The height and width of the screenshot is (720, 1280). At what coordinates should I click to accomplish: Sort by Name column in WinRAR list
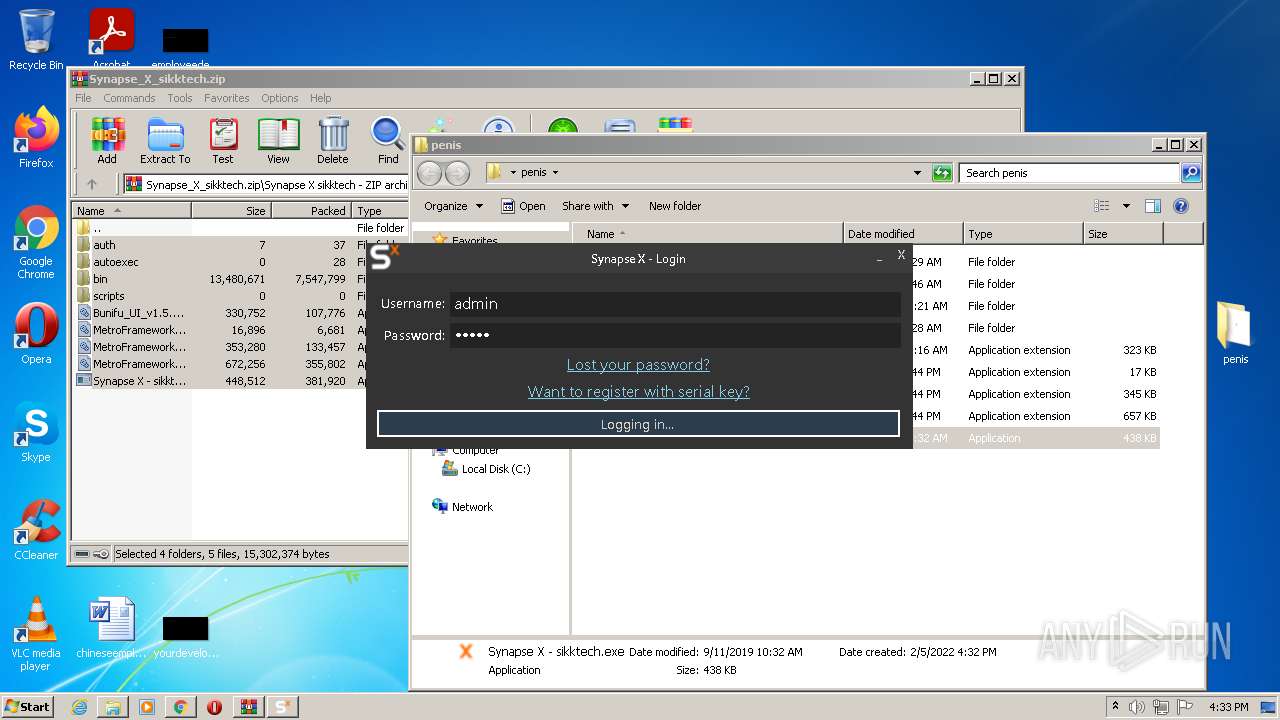132,211
